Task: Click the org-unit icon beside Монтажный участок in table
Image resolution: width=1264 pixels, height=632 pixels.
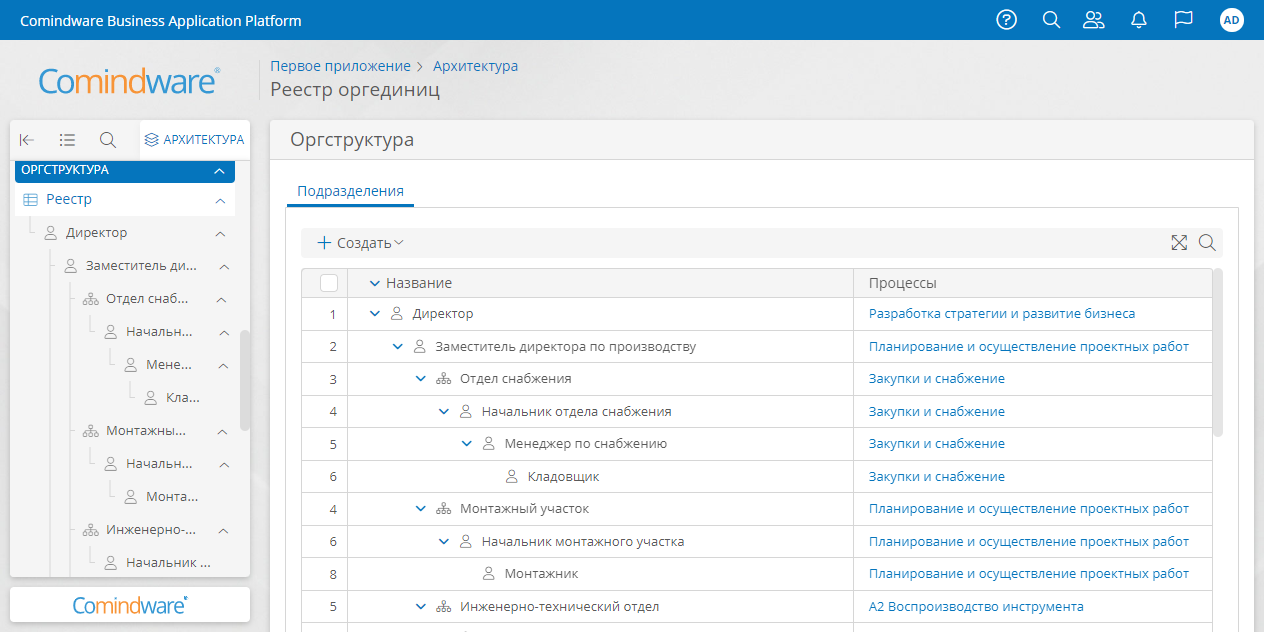Action: 444,509
